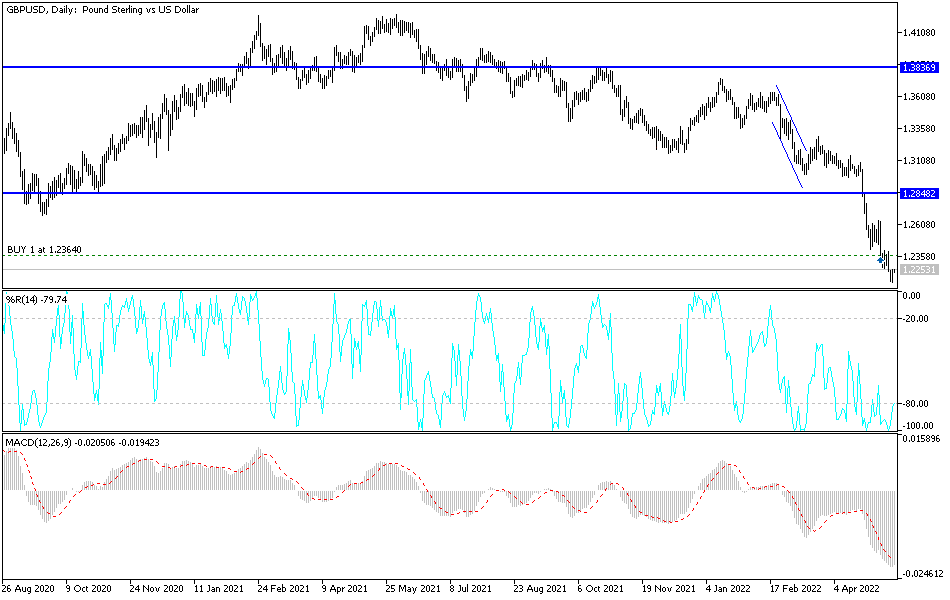This screenshot has height=600, width=950.
Task: Click the 4 Apr 2022 date label
Action: 856,588
